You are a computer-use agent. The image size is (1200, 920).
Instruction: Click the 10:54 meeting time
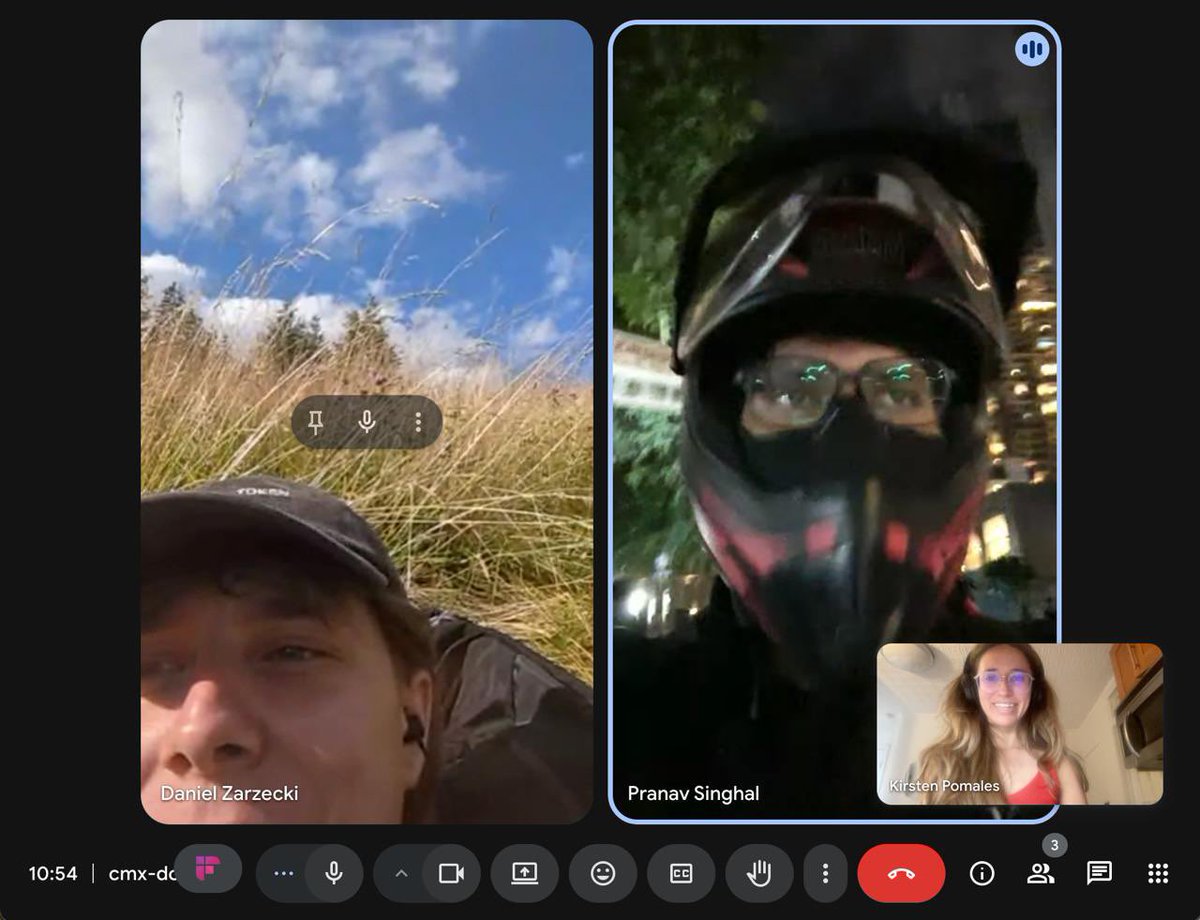[x=53, y=873]
